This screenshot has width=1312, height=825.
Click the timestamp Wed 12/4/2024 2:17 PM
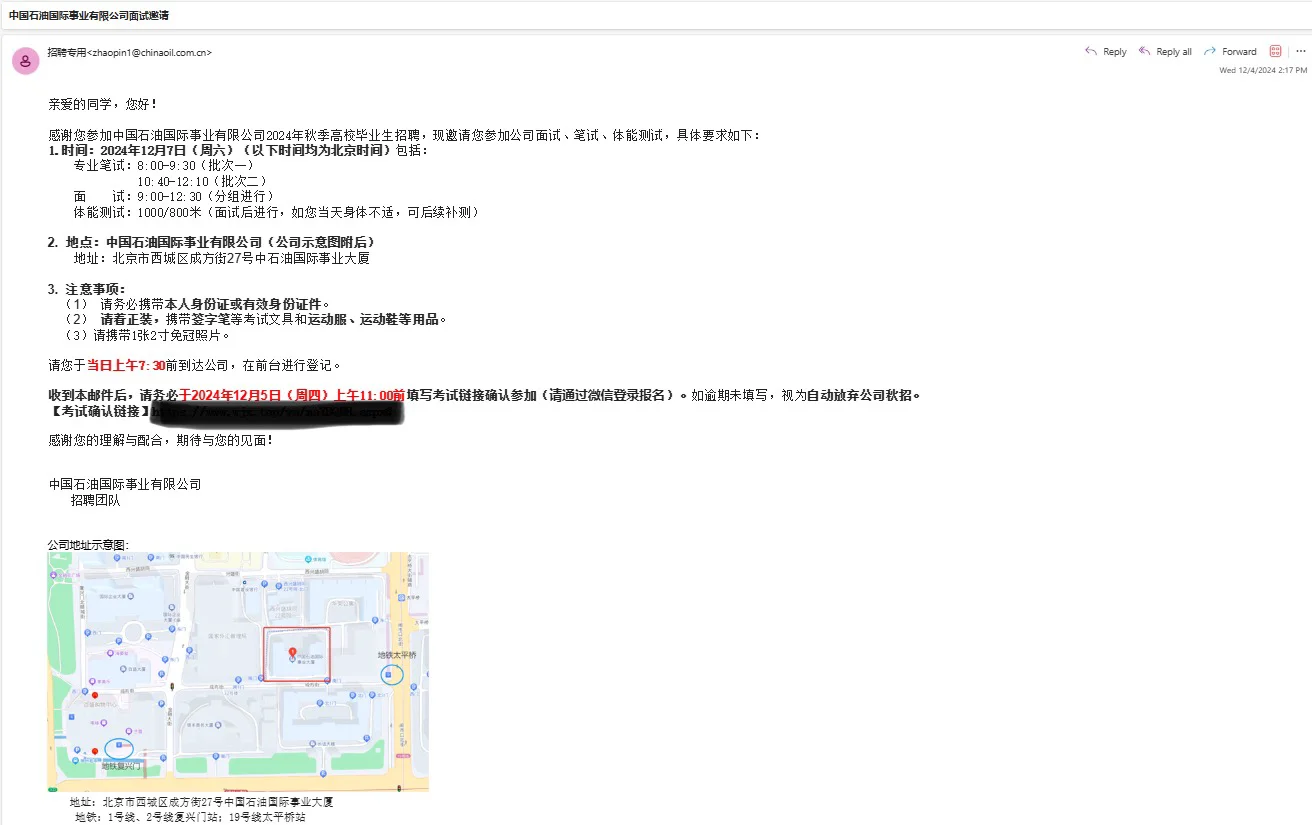coord(1263,70)
